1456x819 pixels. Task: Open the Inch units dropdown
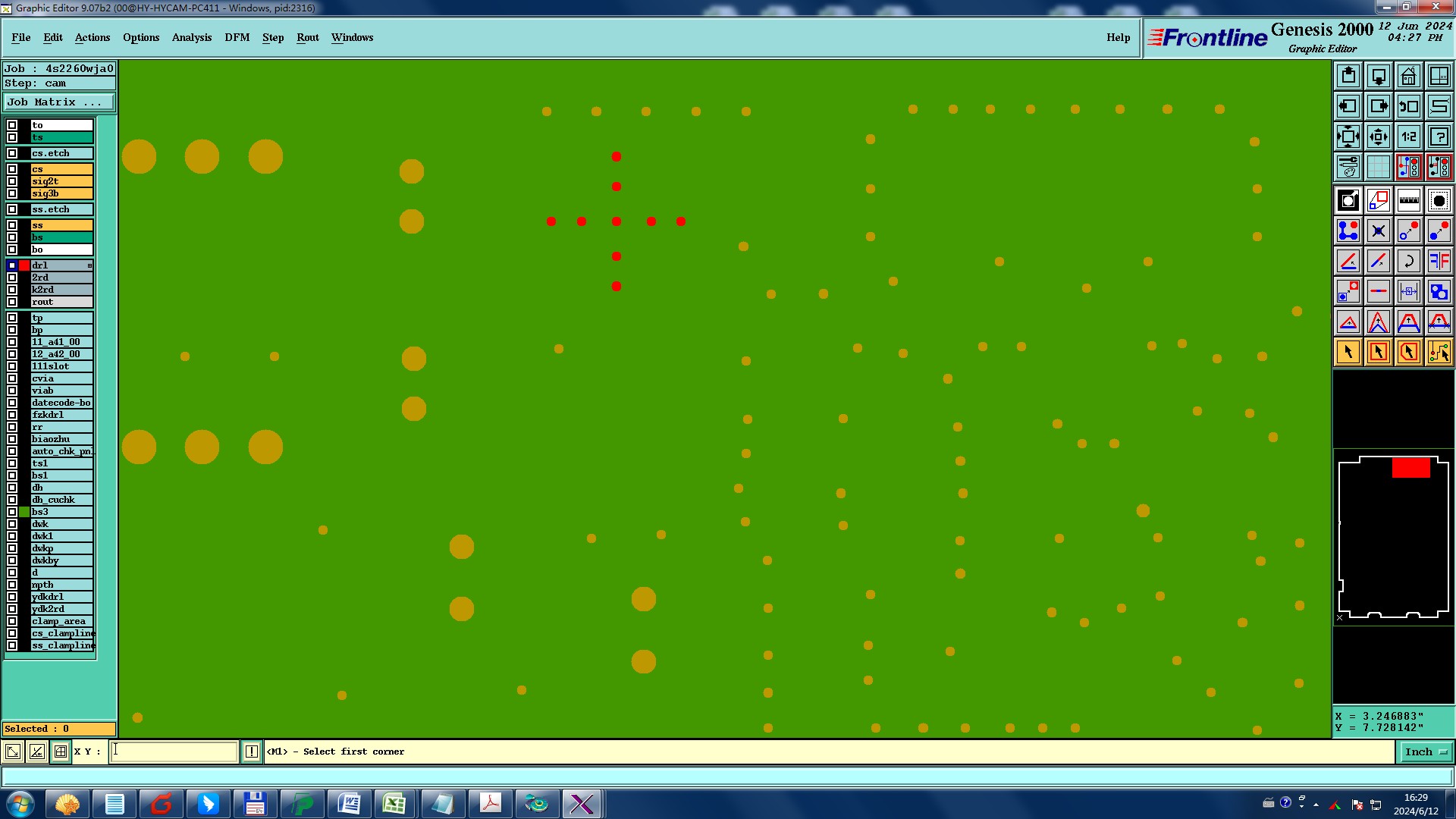click(1426, 752)
